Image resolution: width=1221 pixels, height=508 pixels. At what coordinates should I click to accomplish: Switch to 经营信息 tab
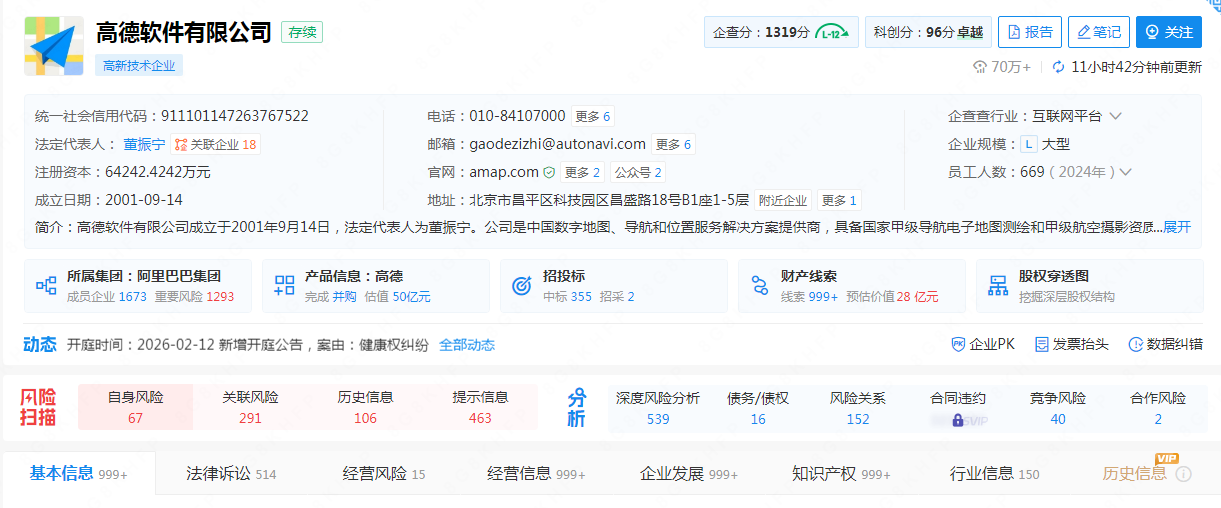536,474
